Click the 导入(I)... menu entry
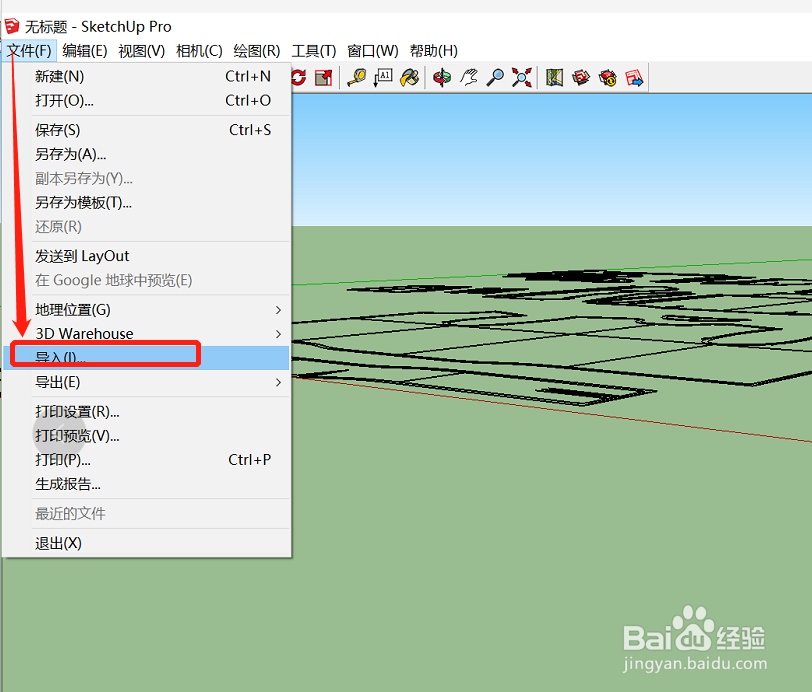This screenshot has width=812, height=692. 146,358
